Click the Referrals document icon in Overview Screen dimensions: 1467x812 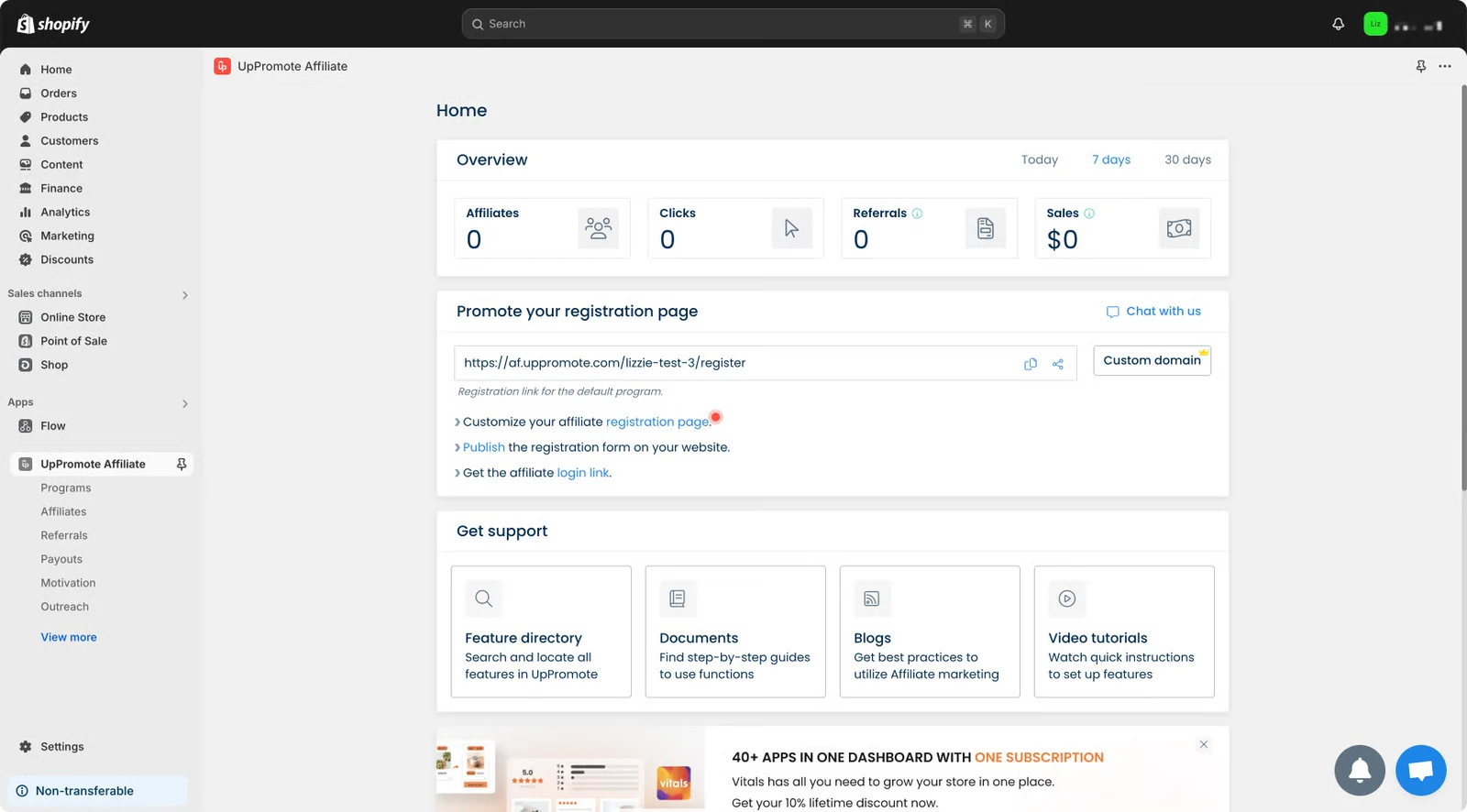pos(985,228)
